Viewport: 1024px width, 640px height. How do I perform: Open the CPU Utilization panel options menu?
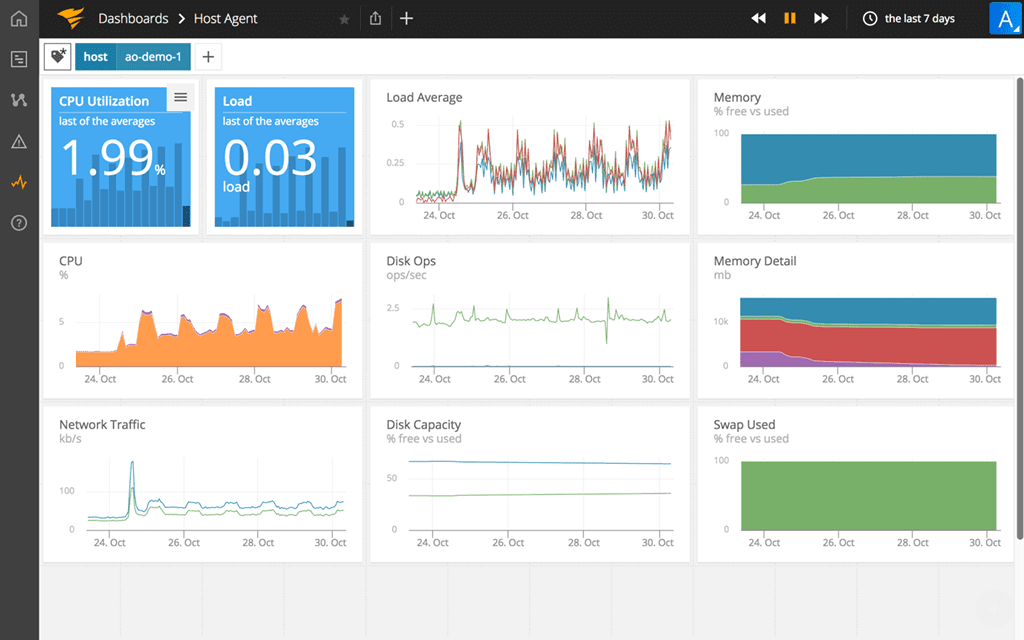pos(181,97)
